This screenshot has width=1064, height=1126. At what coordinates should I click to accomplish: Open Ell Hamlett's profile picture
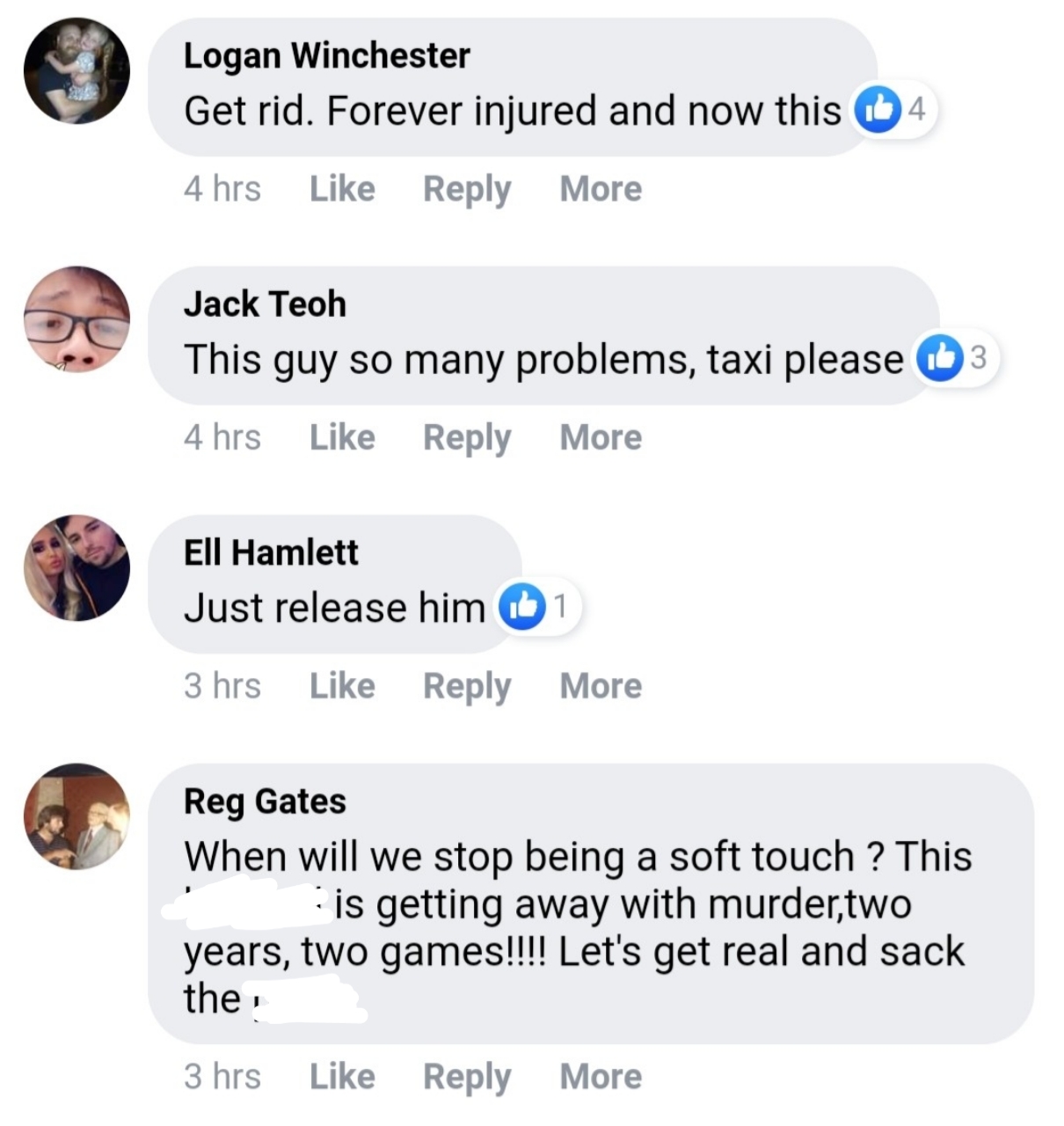coord(77,568)
